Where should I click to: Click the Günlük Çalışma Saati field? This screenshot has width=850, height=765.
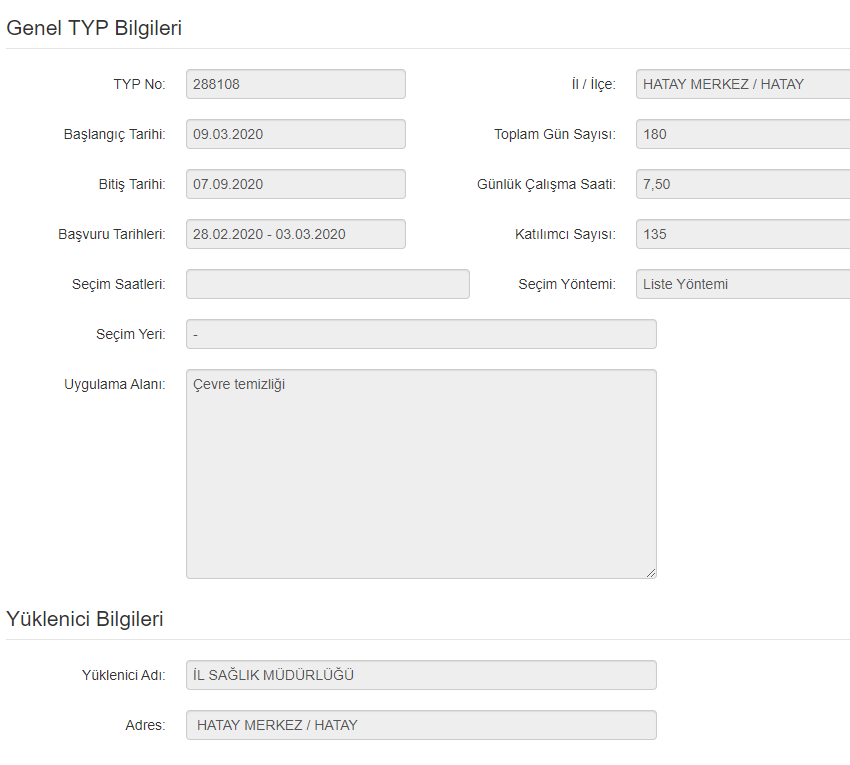point(742,184)
